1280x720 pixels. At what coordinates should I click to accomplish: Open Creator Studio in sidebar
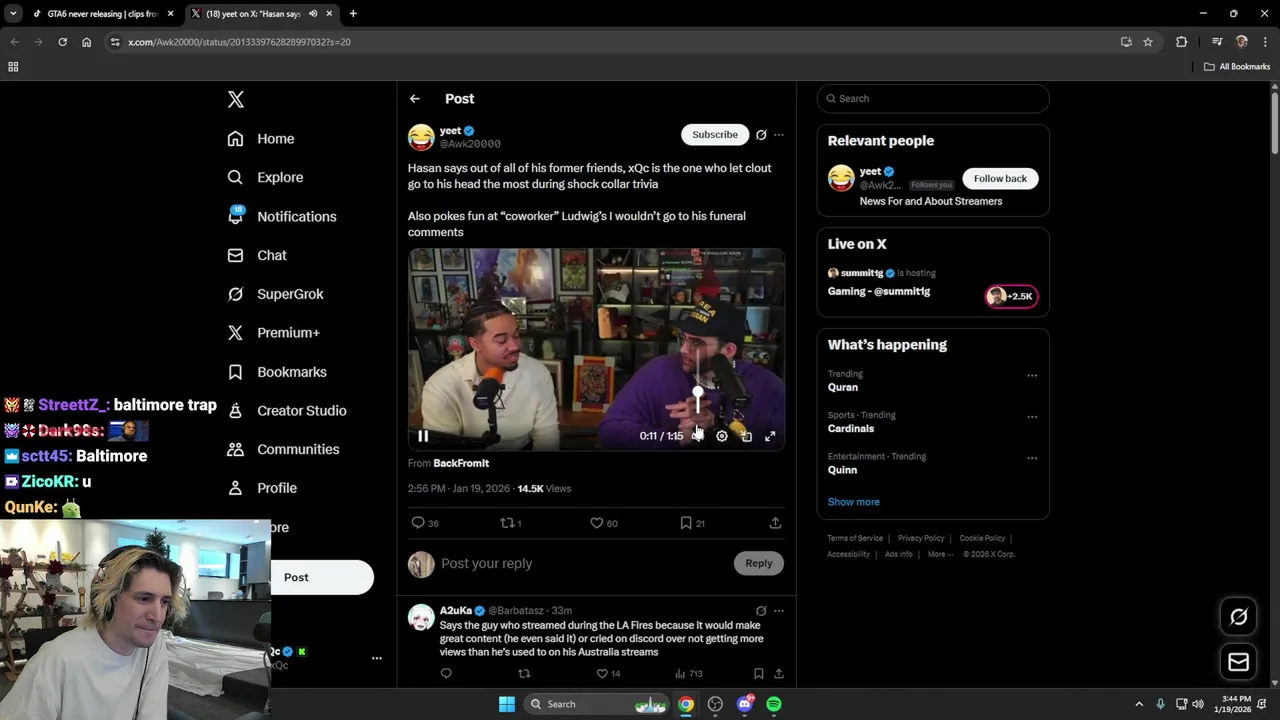point(287,410)
